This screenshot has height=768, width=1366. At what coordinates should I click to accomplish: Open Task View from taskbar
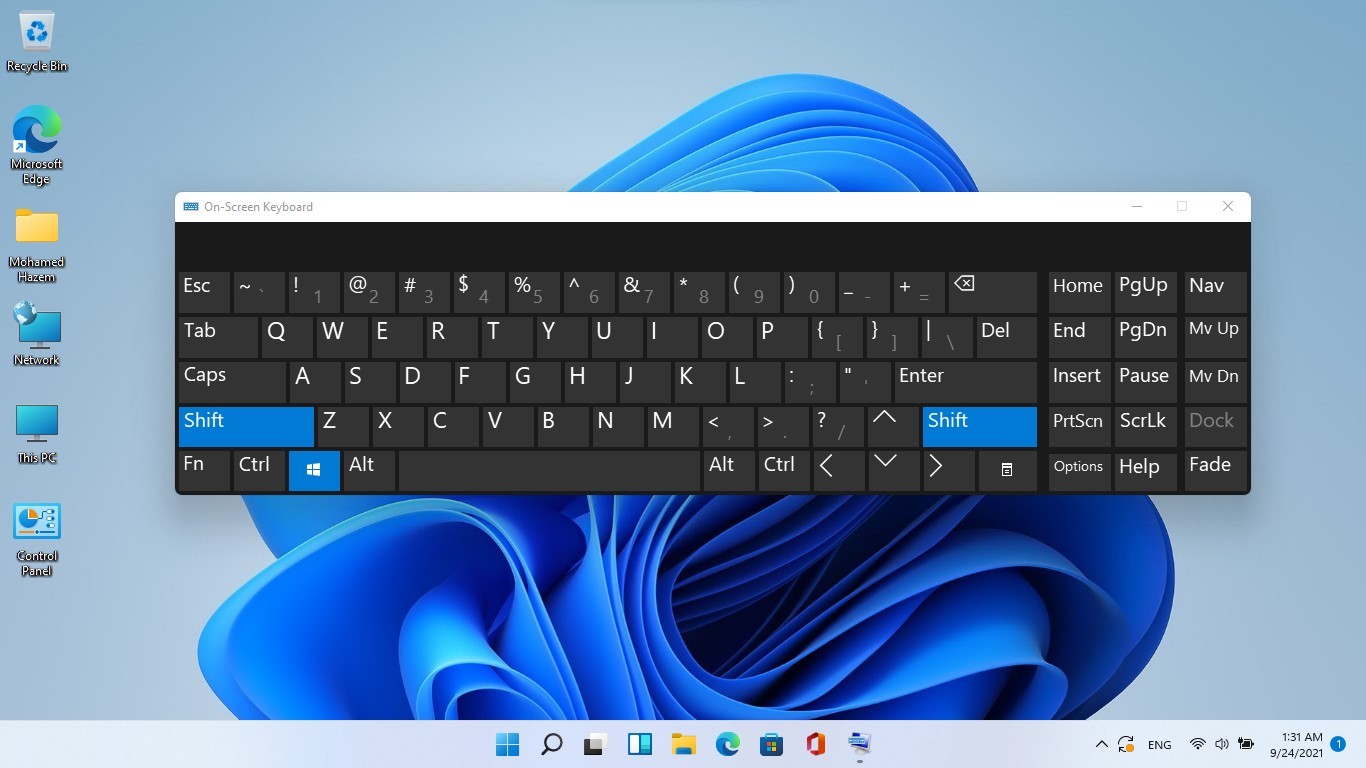click(x=595, y=744)
